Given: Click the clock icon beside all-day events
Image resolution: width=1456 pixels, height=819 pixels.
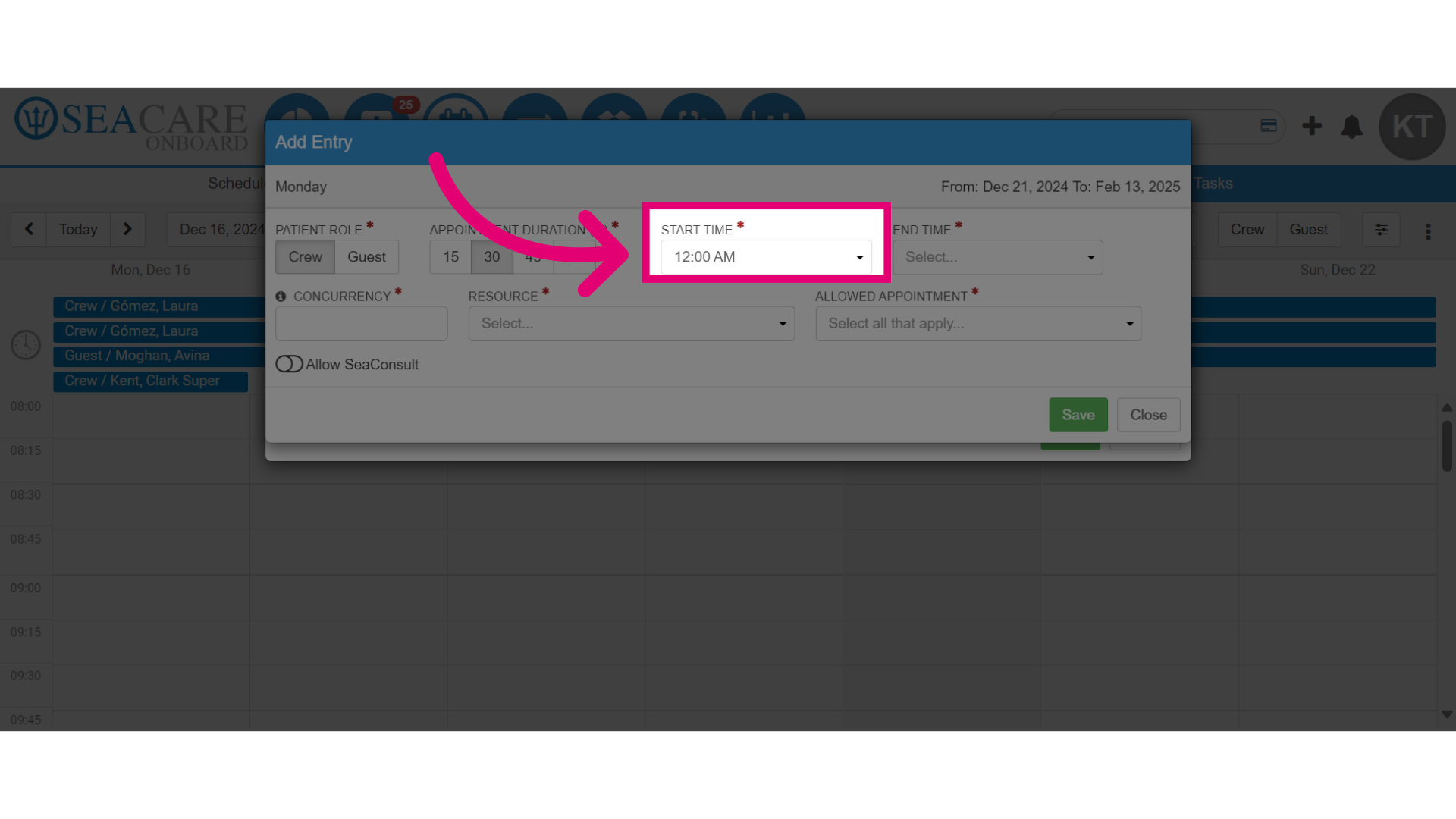Looking at the screenshot, I should click(26, 344).
